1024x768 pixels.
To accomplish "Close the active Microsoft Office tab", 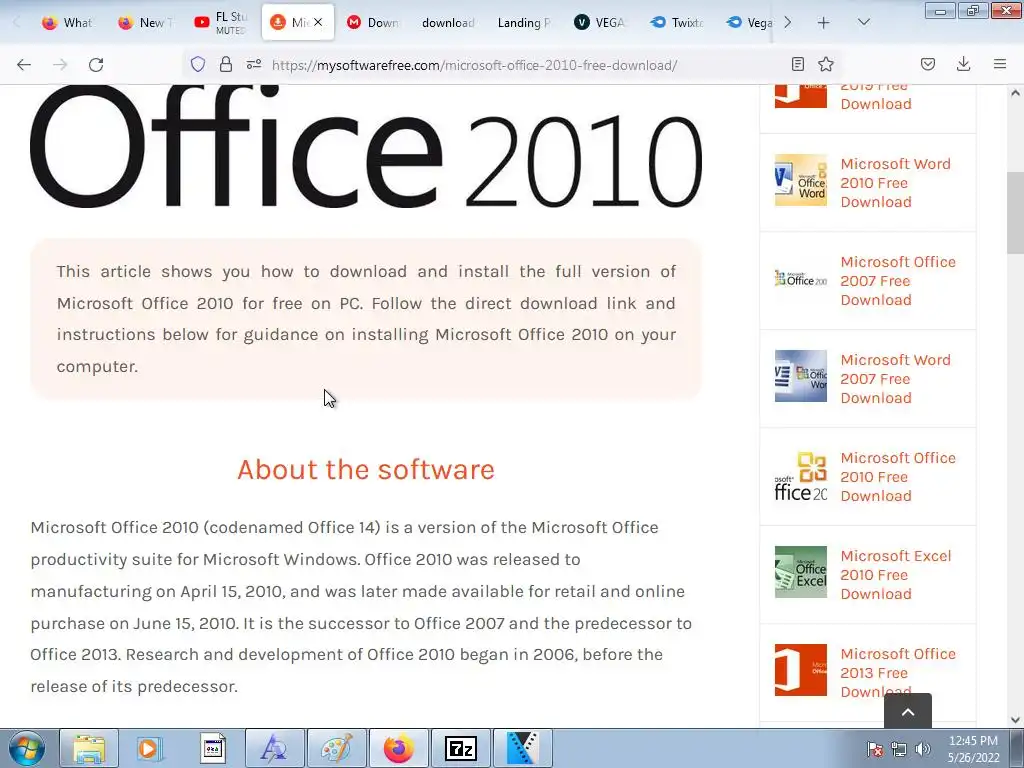I will pyautogui.click(x=318, y=22).
